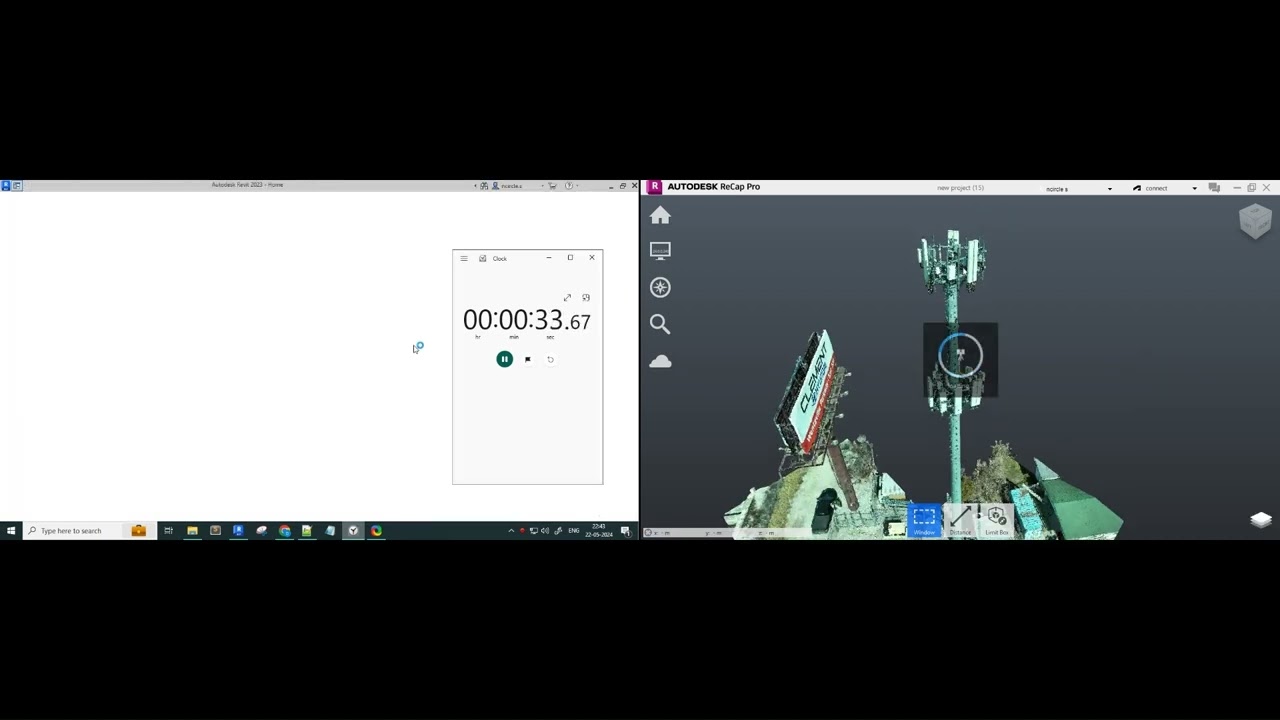
Task: Click the ViewCube in ReCap viewport
Action: tap(1255, 220)
